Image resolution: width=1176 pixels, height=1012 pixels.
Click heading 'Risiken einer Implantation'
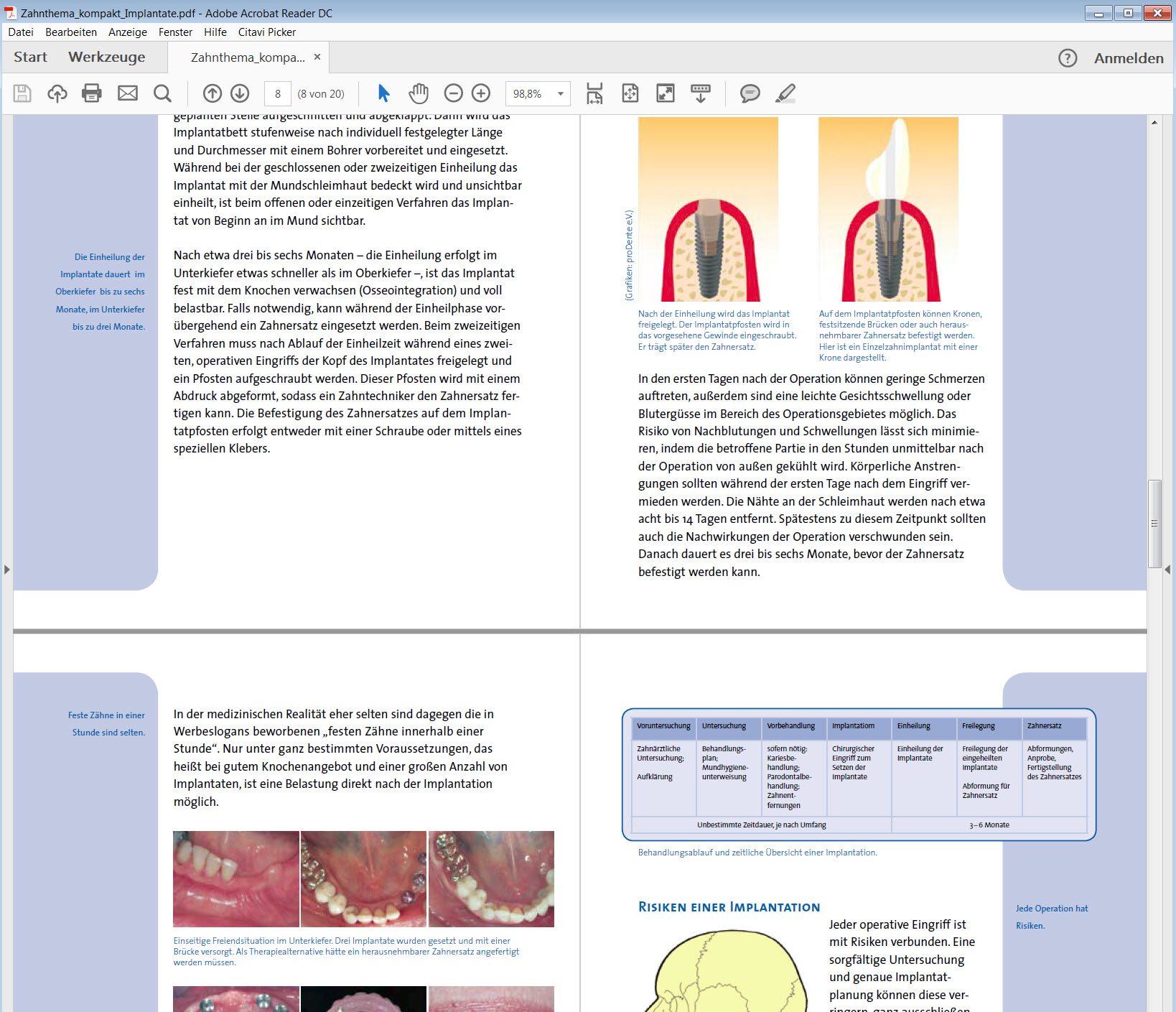click(x=729, y=907)
